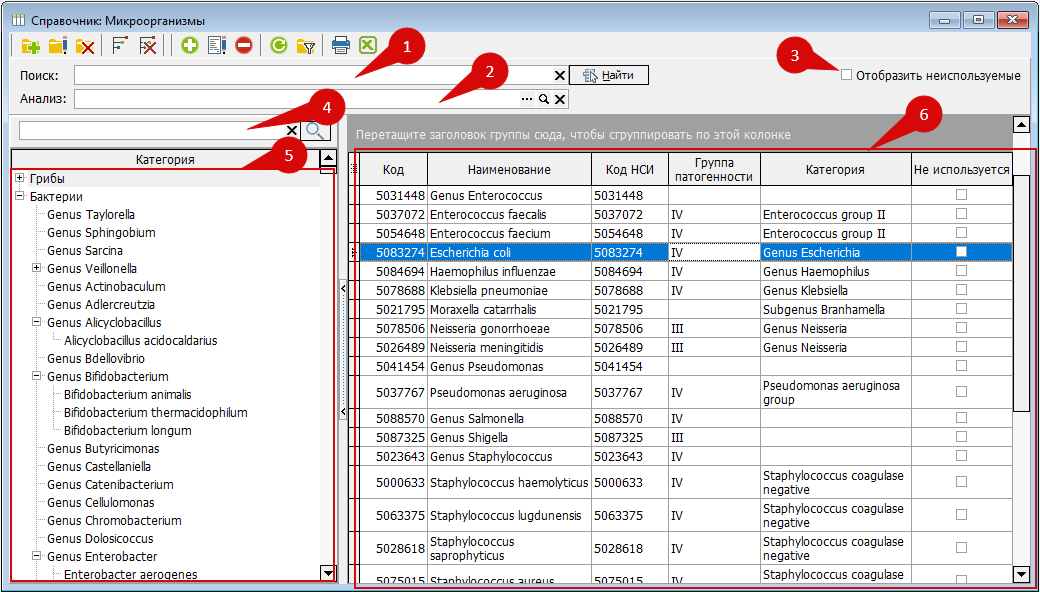Viewport: 1040px width, 592px height.
Task: Click the table scroll down arrow
Action: [1021, 573]
